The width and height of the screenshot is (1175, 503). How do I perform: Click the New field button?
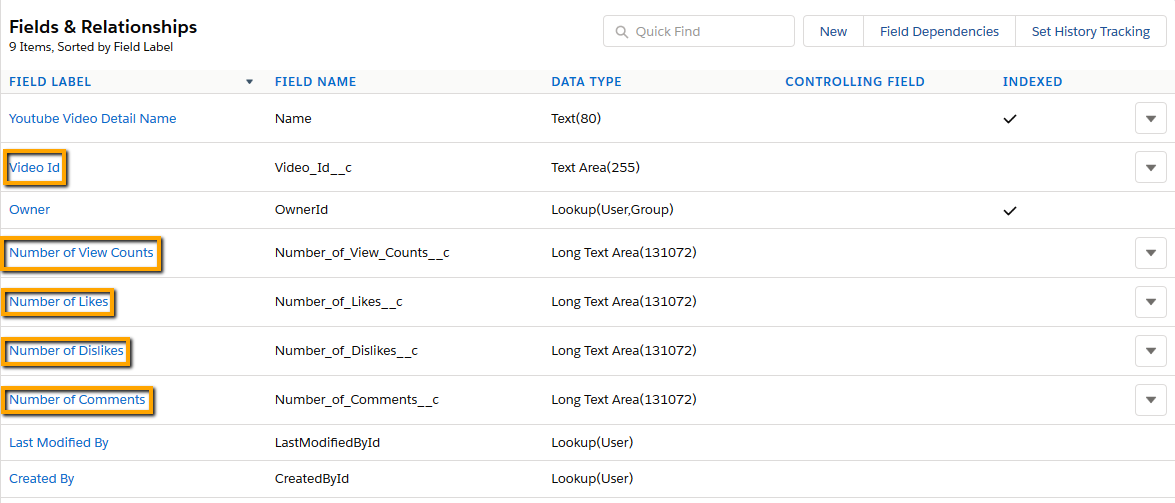(833, 31)
